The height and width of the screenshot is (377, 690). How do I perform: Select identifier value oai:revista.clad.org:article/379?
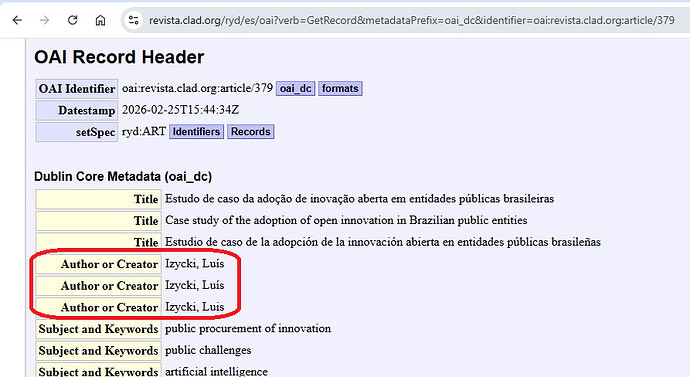[x=198, y=88]
